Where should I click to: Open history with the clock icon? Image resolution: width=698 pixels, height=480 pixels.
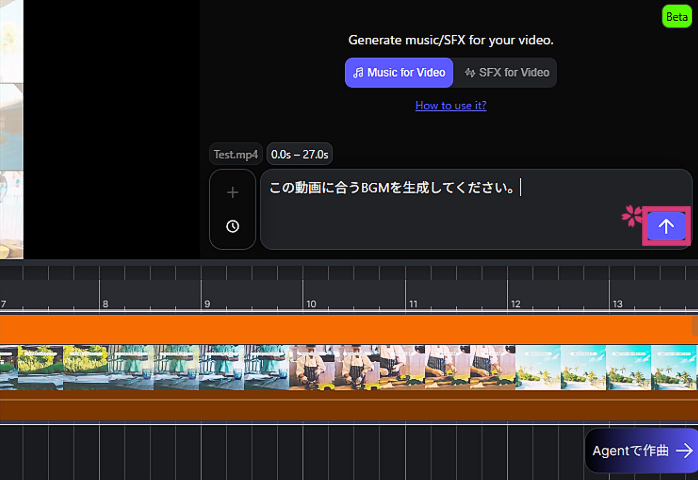coord(232,227)
